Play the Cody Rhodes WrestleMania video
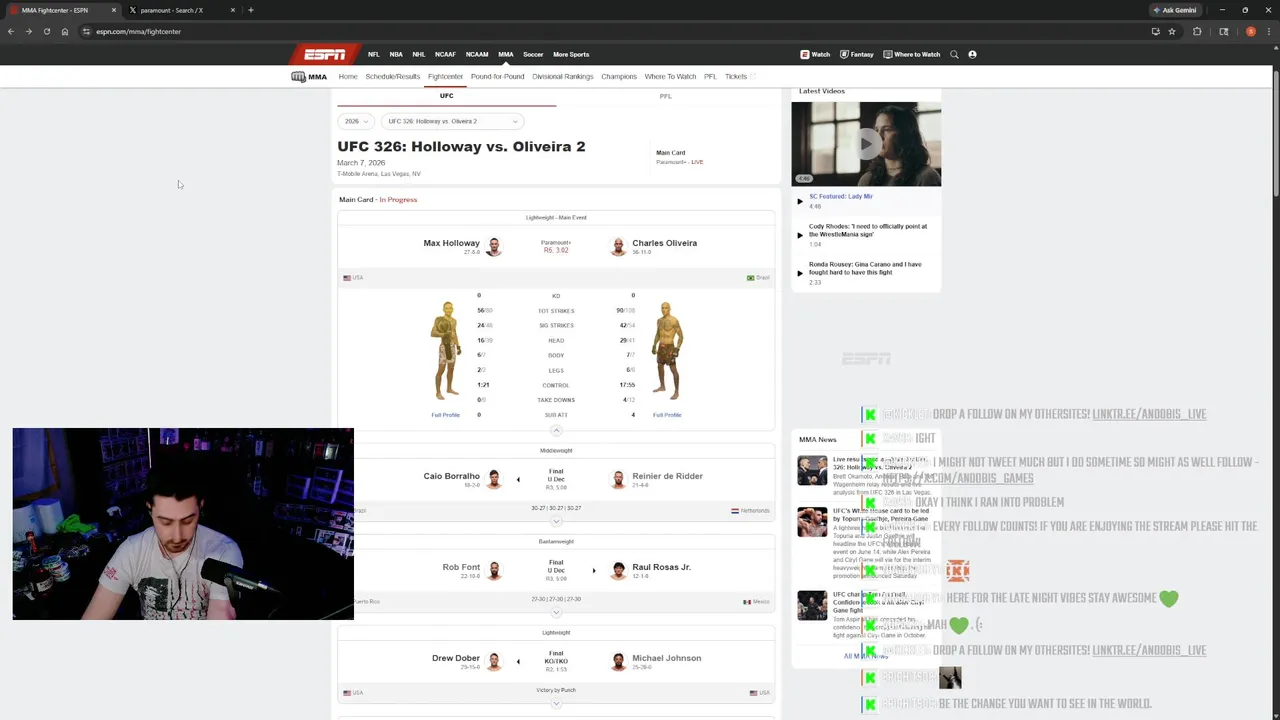Viewport: 1280px width, 720px height. coord(868,230)
